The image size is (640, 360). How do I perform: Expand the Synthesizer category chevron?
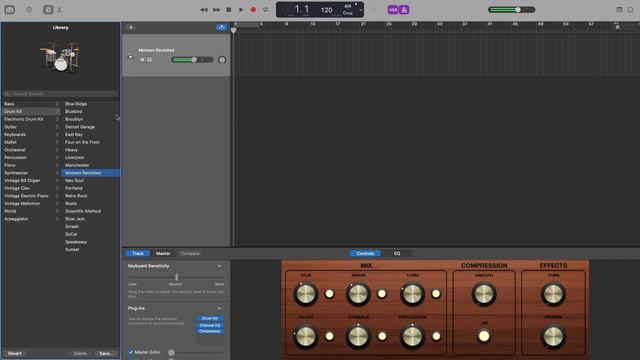[57, 173]
